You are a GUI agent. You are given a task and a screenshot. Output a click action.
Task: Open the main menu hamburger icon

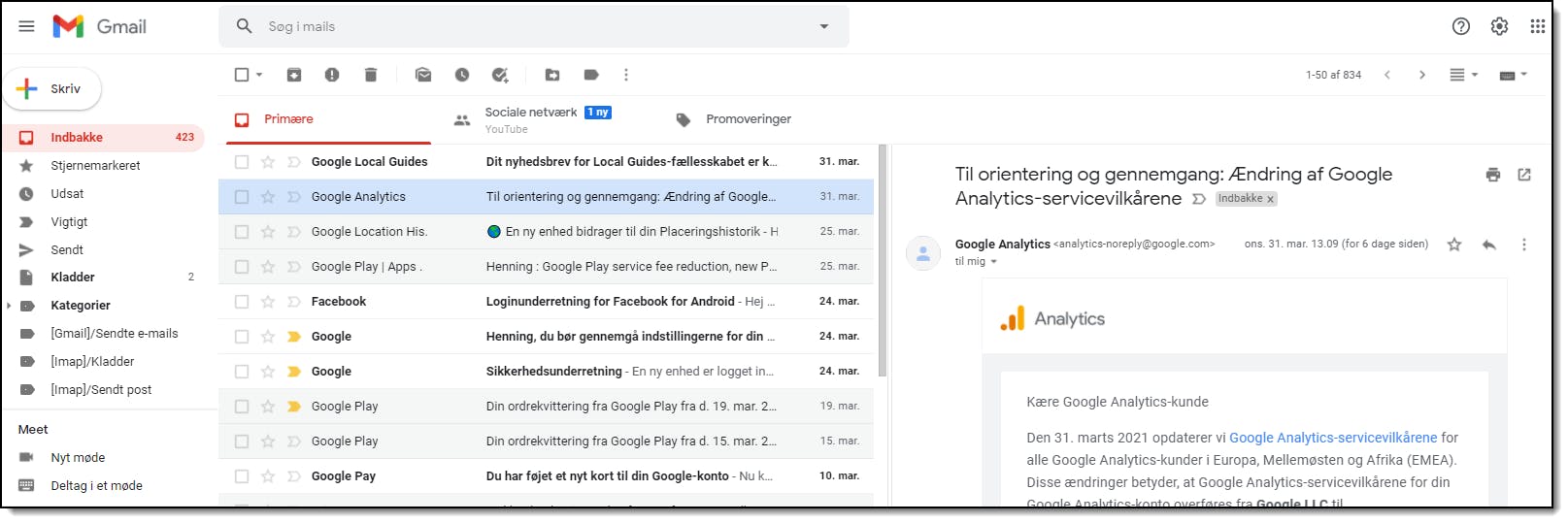point(26,26)
